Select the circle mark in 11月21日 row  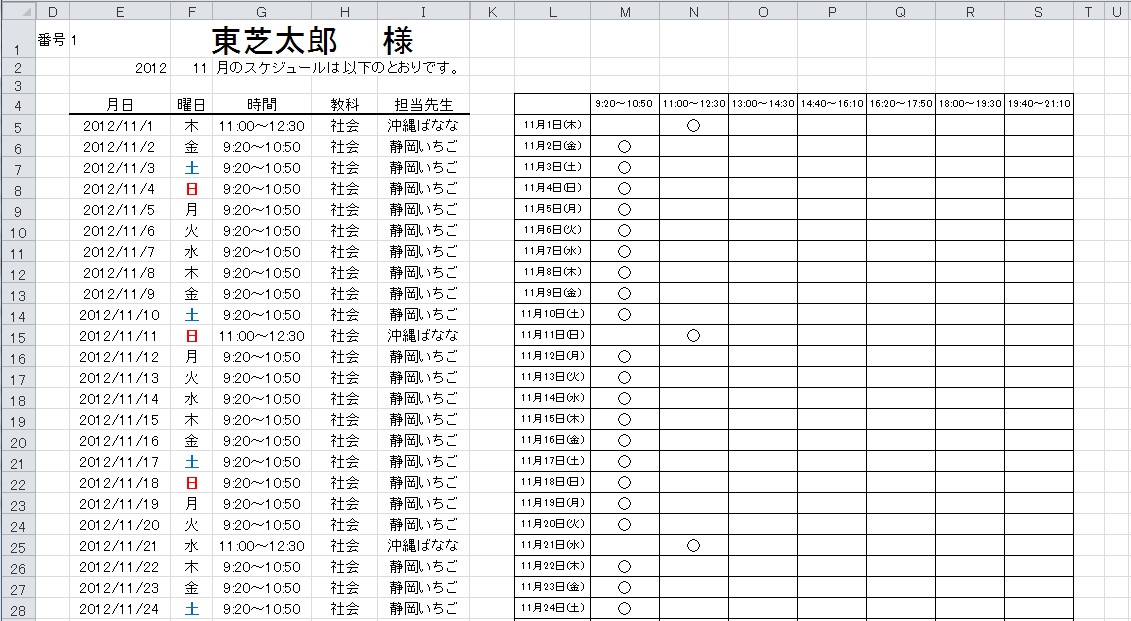[693, 546]
